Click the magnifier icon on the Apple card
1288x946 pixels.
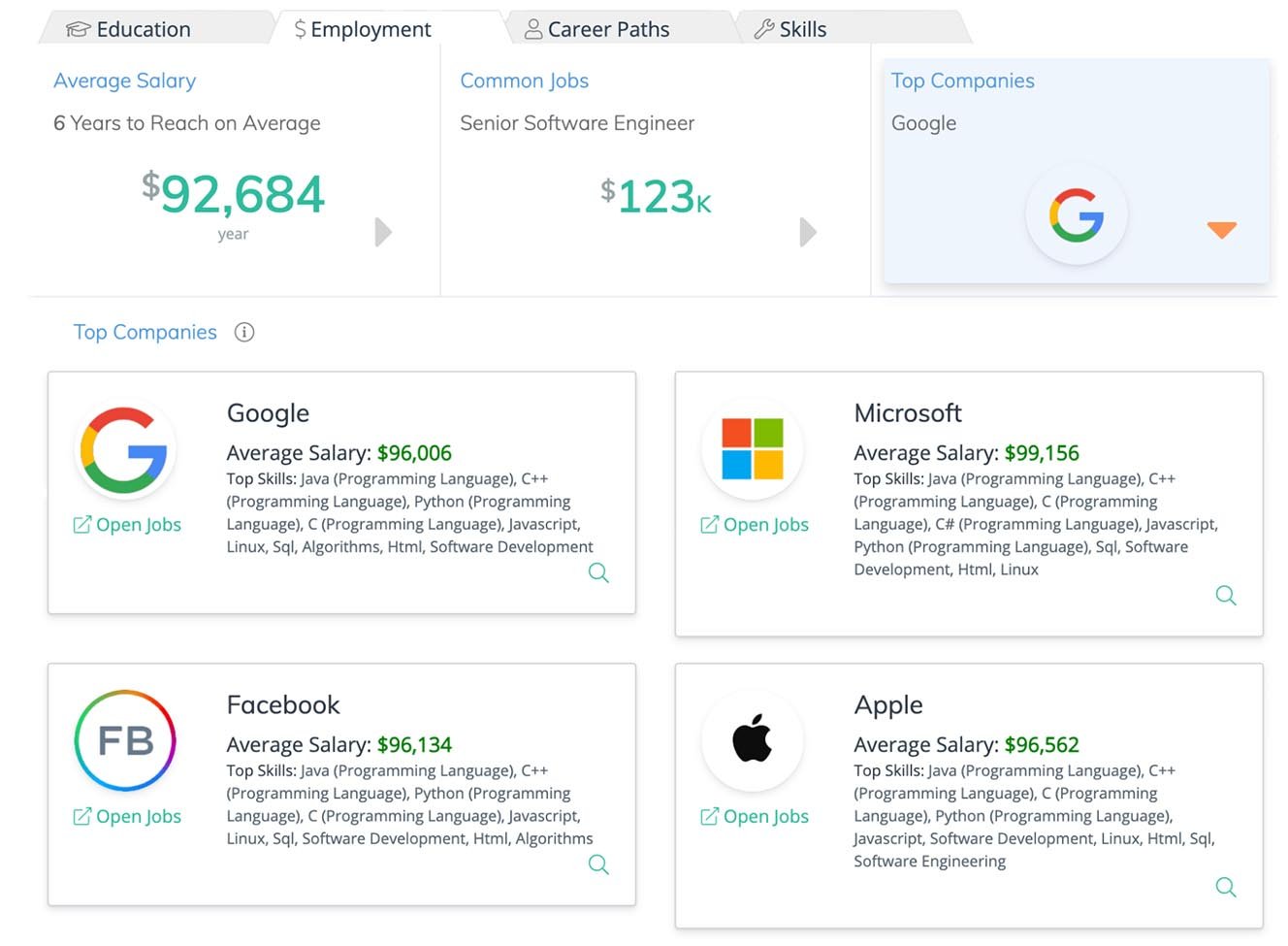click(1226, 887)
